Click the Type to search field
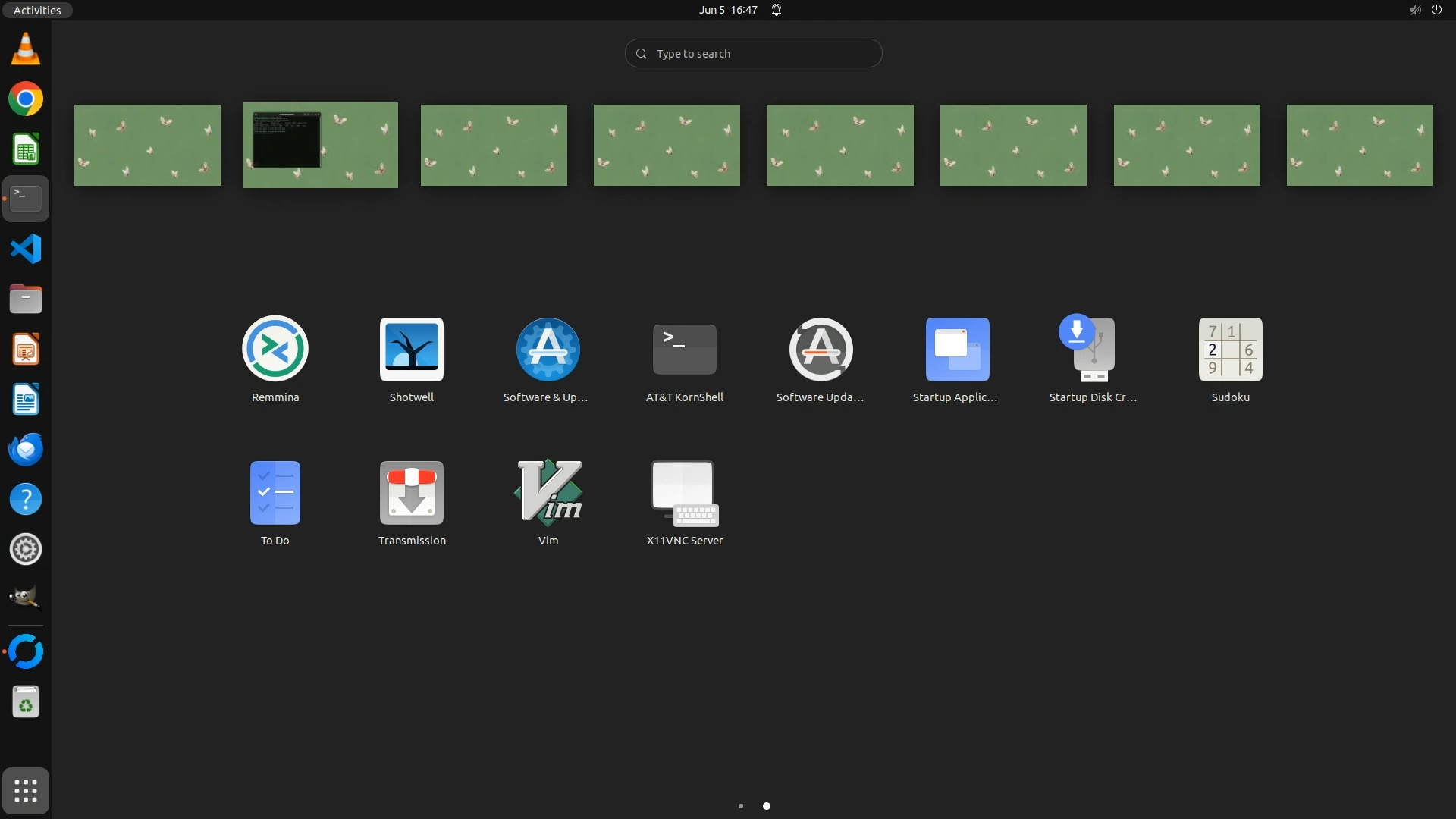The height and width of the screenshot is (819, 1456). (x=753, y=54)
